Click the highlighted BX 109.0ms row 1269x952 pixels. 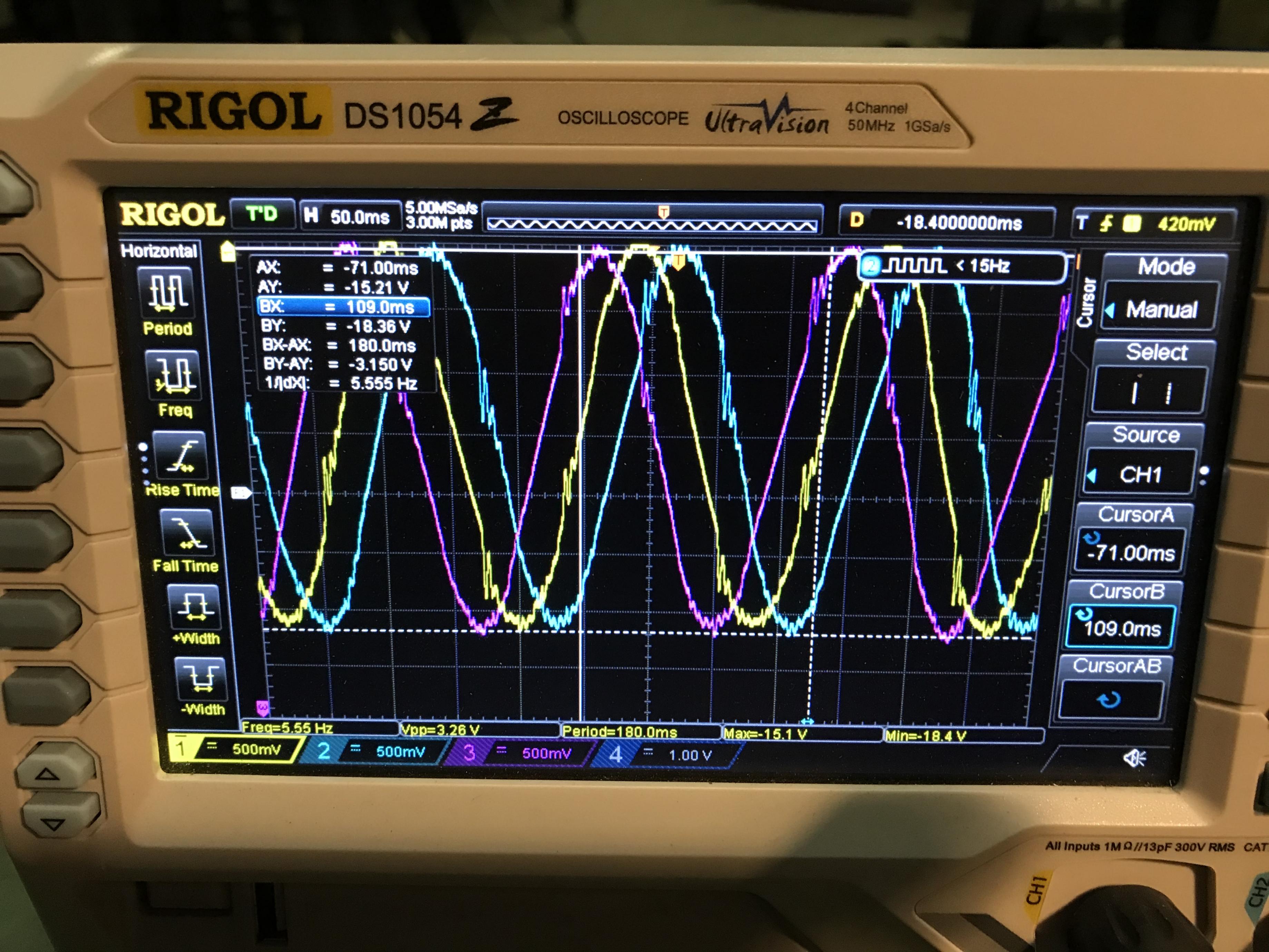pos(343,307)
